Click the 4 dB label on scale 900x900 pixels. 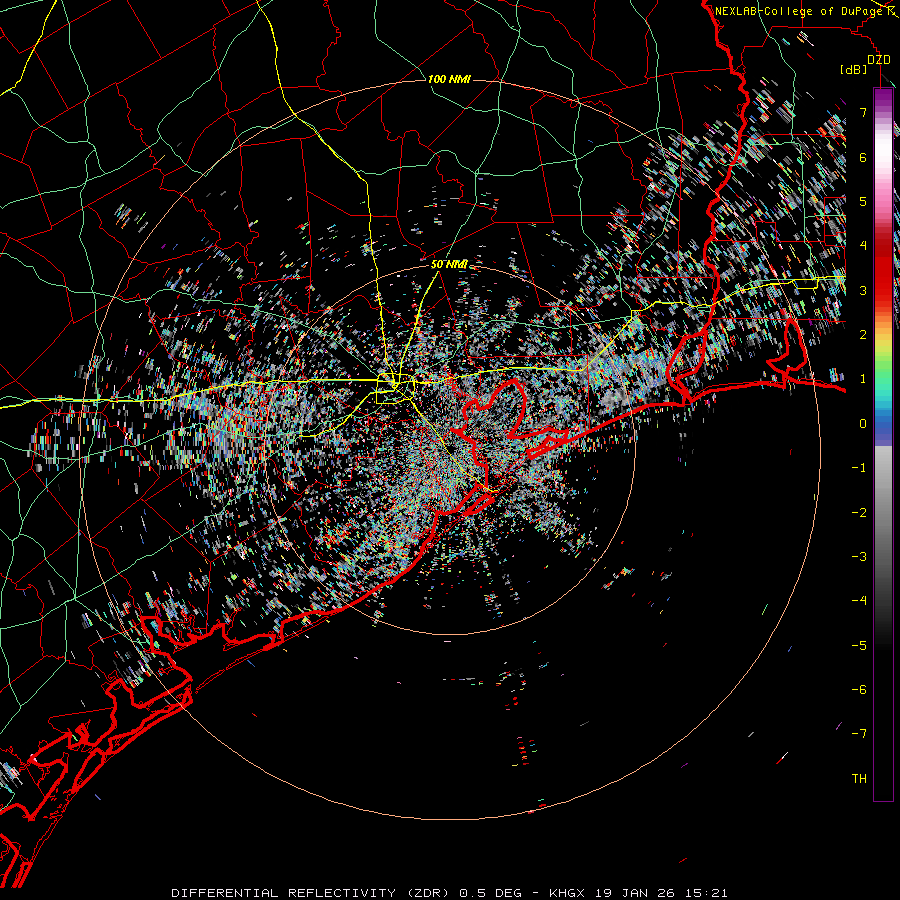tap(863, 246)
